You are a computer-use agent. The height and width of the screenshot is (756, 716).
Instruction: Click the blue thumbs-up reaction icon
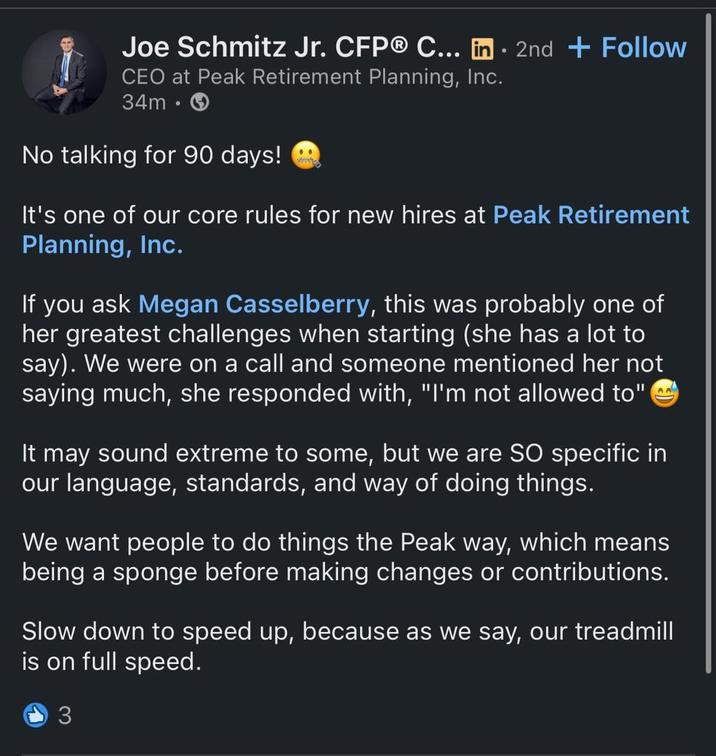[36, 715]
